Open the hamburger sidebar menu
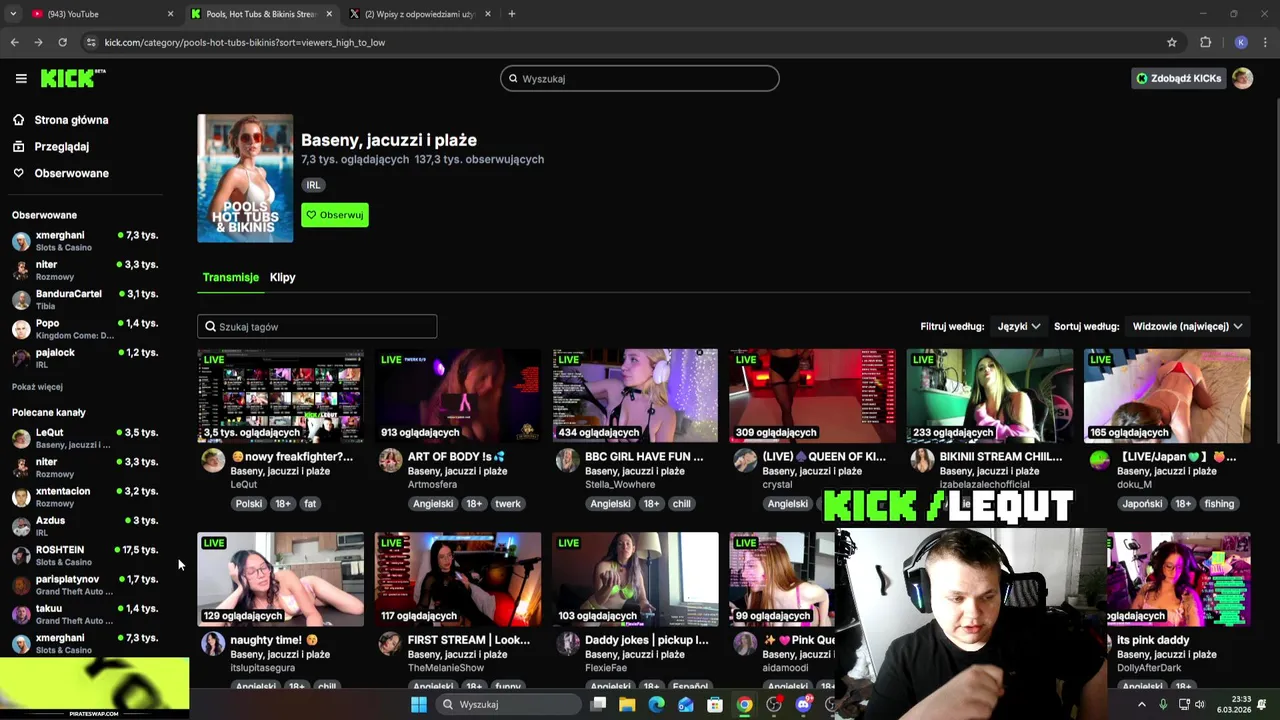The image size is (1280, 720). pyautogui.click(x=21, y=78)
